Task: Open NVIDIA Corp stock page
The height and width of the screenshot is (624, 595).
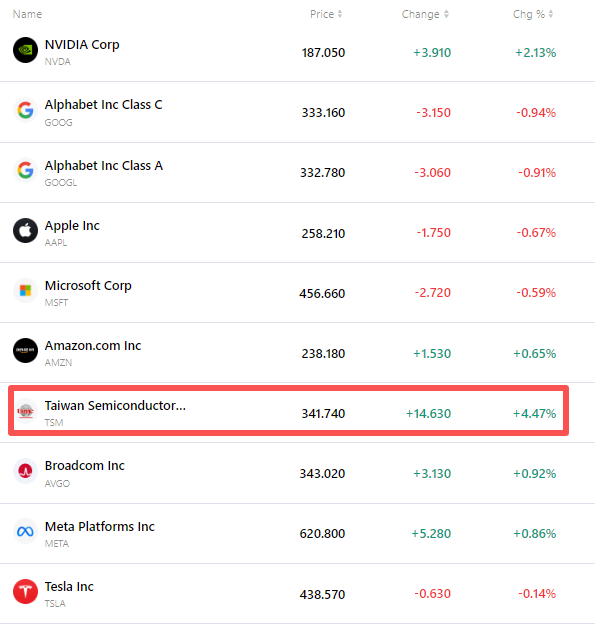Action: click(82, 45)
